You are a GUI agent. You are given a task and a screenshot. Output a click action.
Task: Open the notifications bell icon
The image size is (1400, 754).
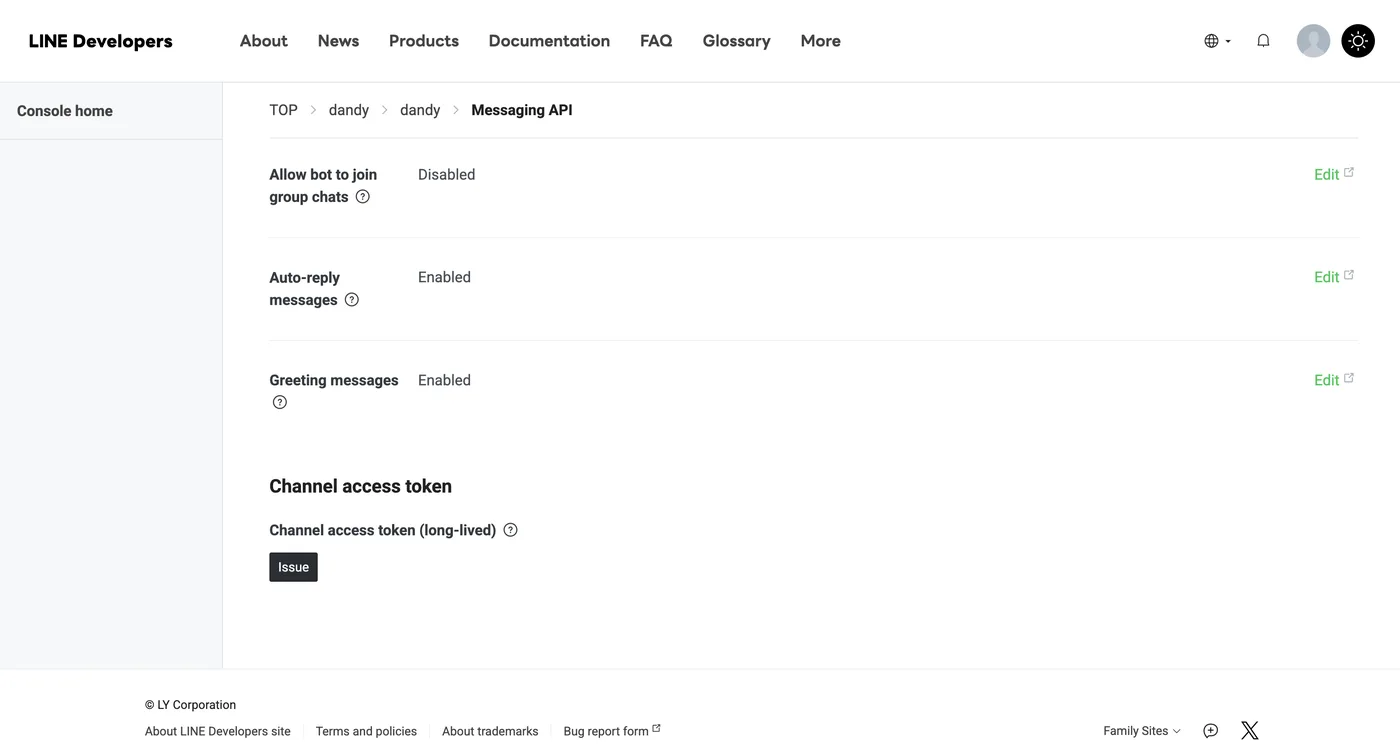(1263, 41)
